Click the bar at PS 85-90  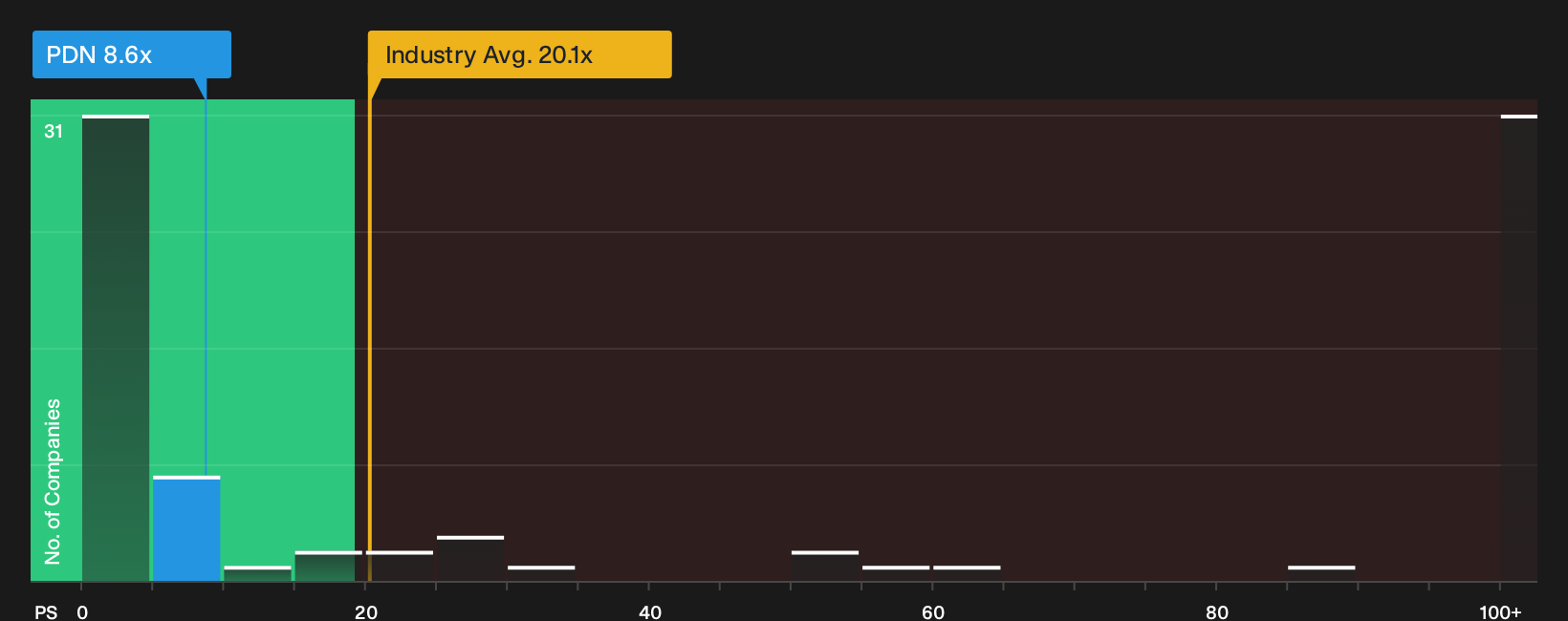pos(1321,573)
